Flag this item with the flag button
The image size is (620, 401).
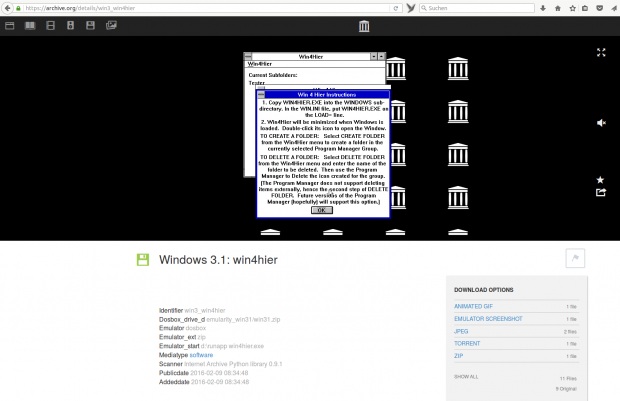[x=575, y=258]
